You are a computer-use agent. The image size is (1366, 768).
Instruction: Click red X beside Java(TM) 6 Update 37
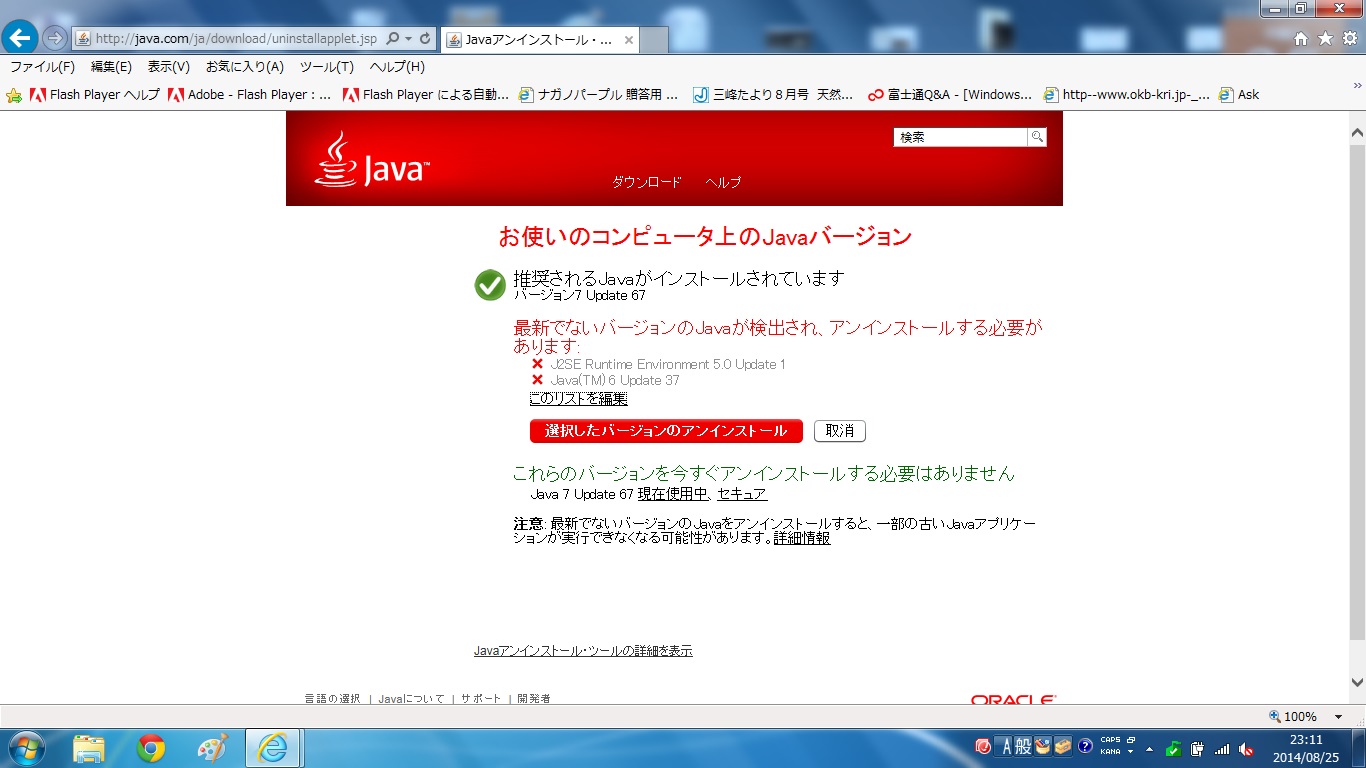pos(538,380)
